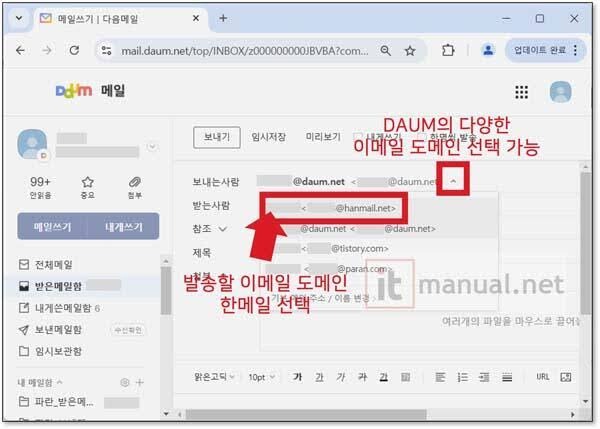Click 임시저장 to save draft
Image resolution: width=600 pixels, height=429 pixels.
pyautogui.click(x=269, y=137)
